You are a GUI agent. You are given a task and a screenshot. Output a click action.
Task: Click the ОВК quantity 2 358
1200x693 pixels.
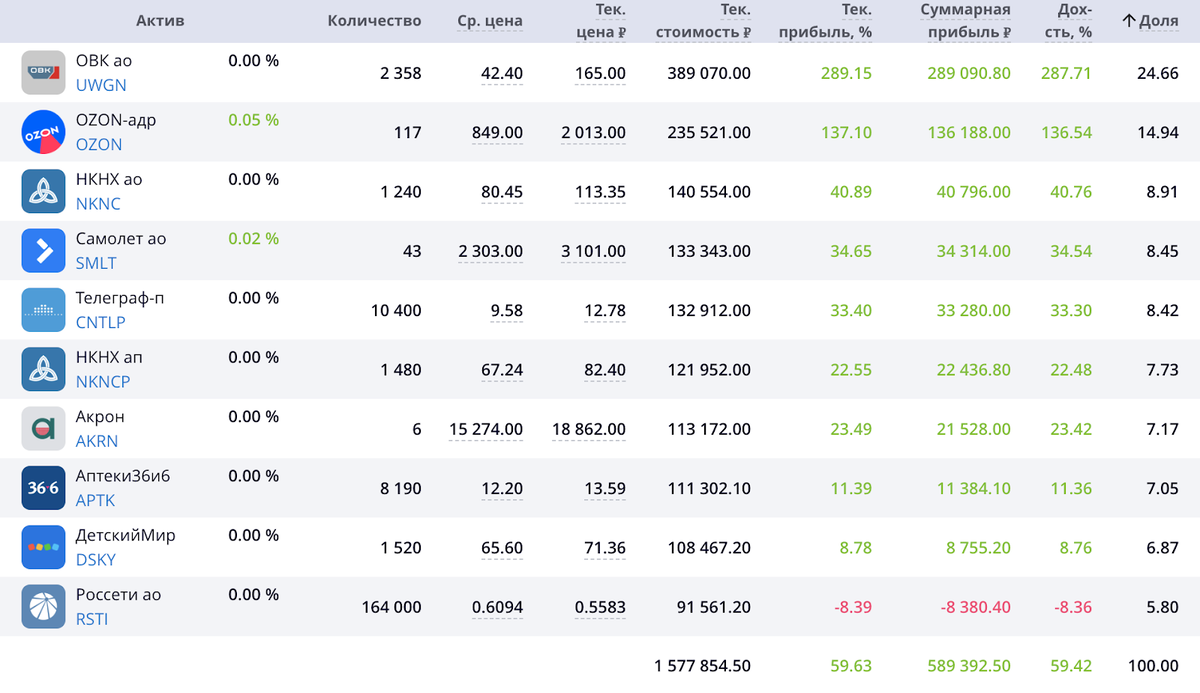[x=401, y=73]
